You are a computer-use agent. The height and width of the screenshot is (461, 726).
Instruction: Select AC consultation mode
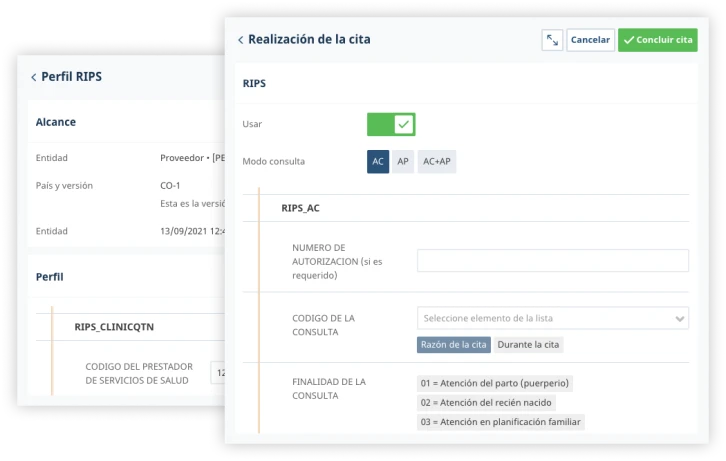click(378, 162)
